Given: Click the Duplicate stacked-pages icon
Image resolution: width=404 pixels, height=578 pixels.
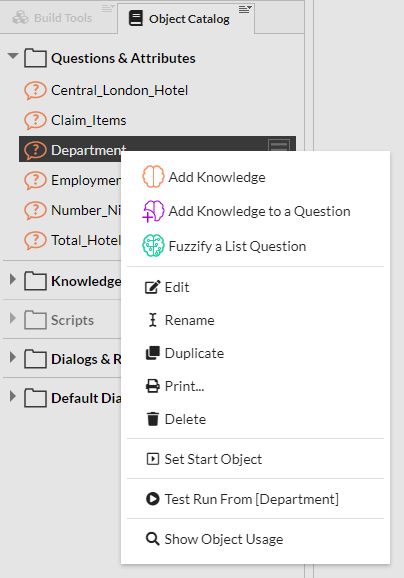Looking at the screenshot, I should (x=153, y=353).
